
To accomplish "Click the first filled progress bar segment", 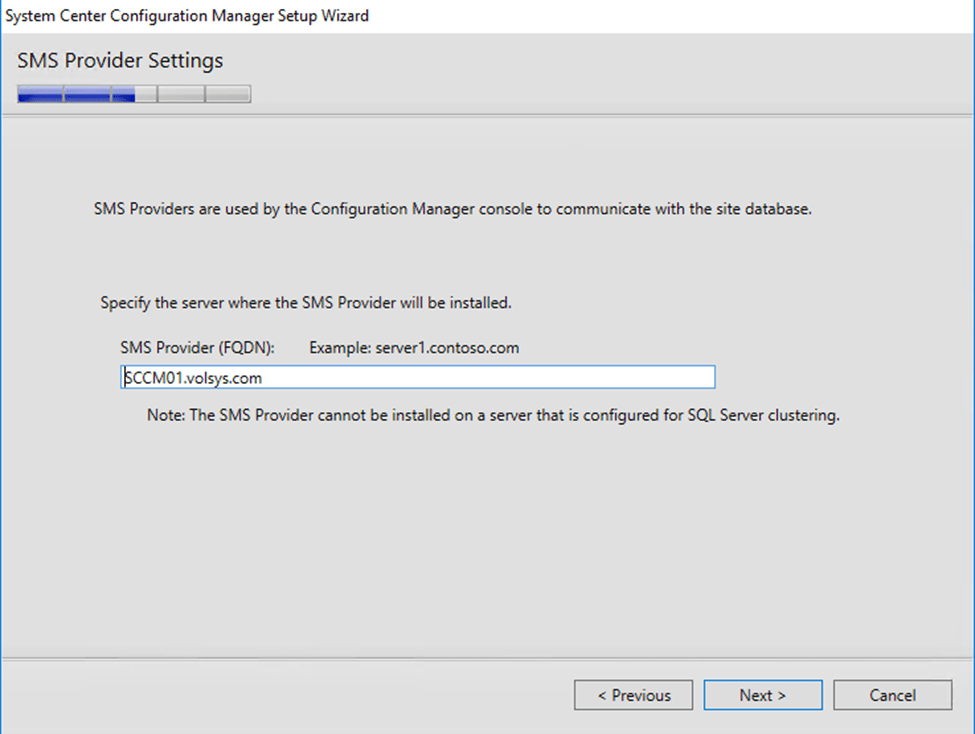I will point(40,95).
